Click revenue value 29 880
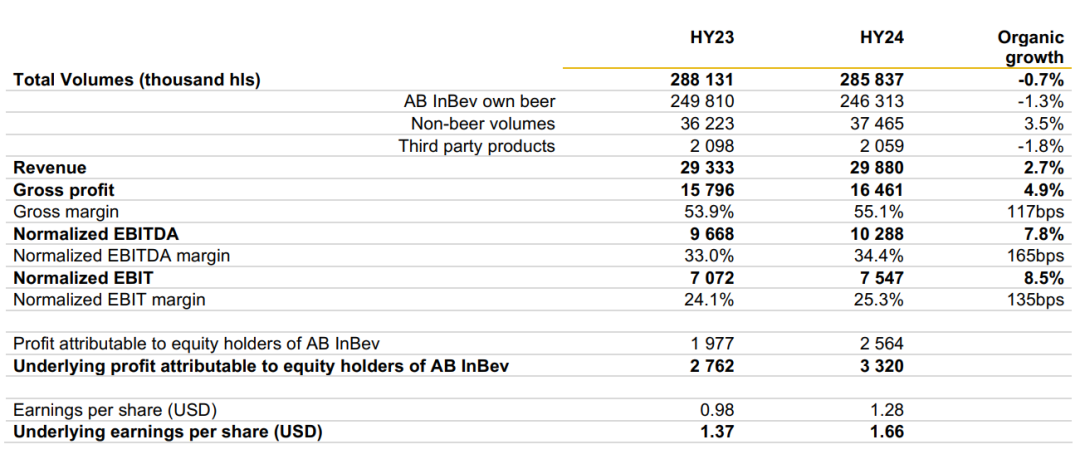 (875, 168)
